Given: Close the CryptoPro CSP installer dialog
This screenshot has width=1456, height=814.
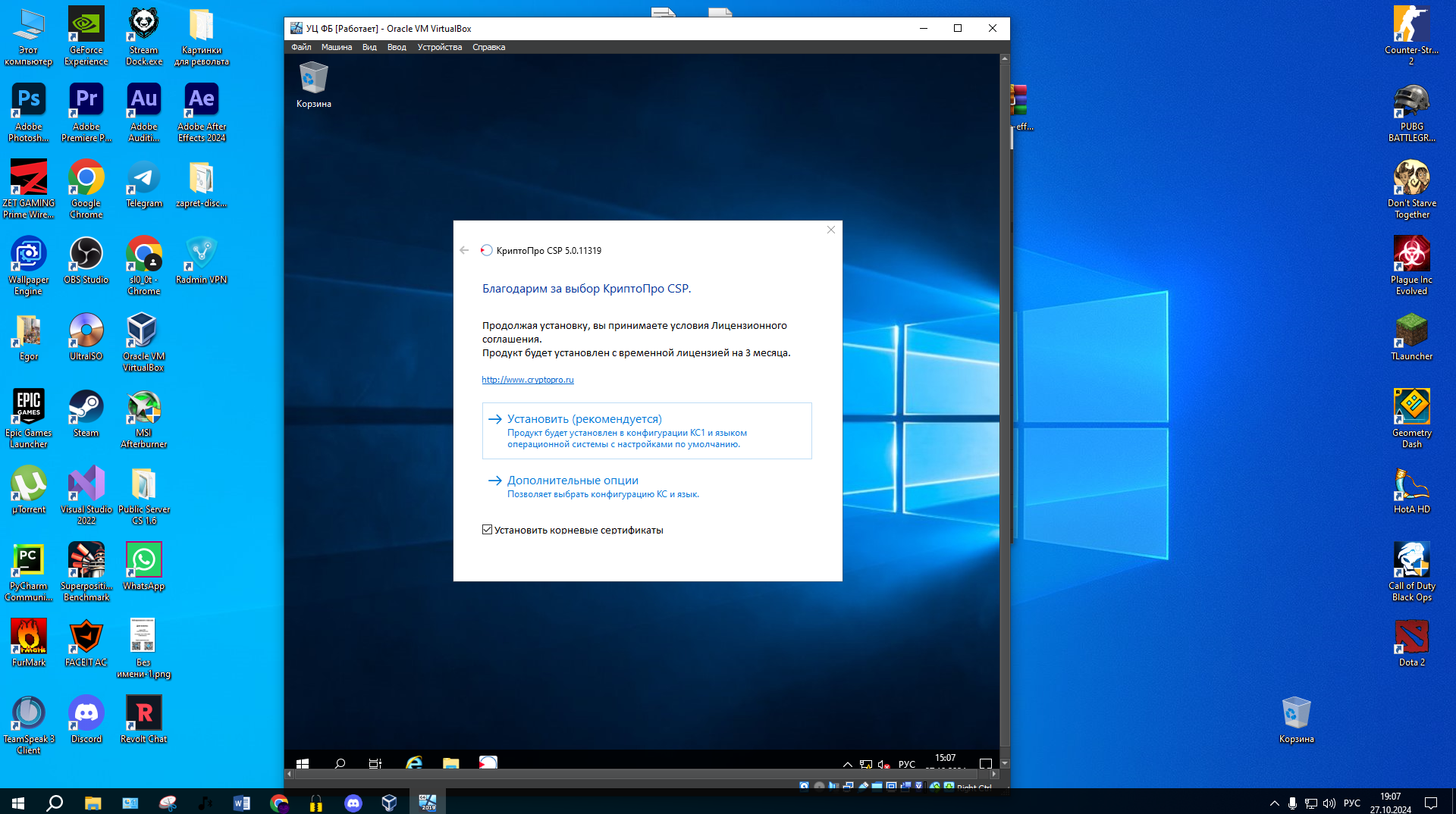Looking at the screenshot, I should (831, 230).
